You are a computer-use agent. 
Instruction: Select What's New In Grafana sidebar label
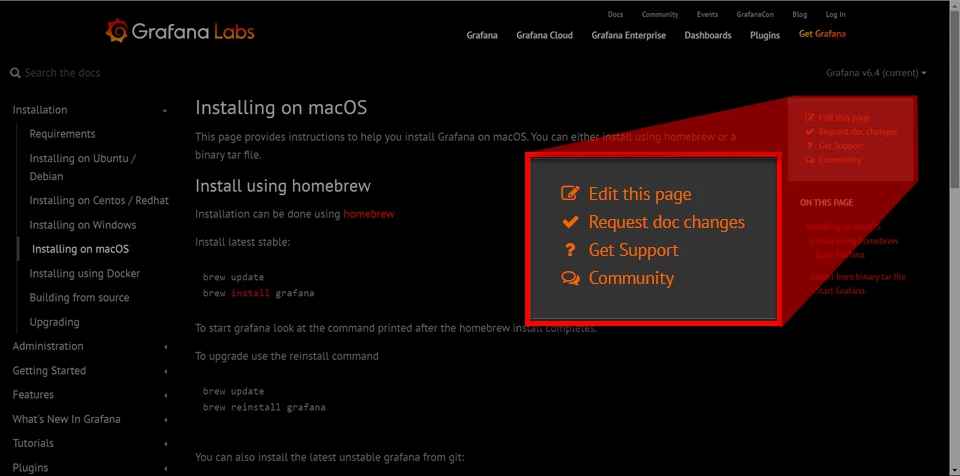click(66, 420)
